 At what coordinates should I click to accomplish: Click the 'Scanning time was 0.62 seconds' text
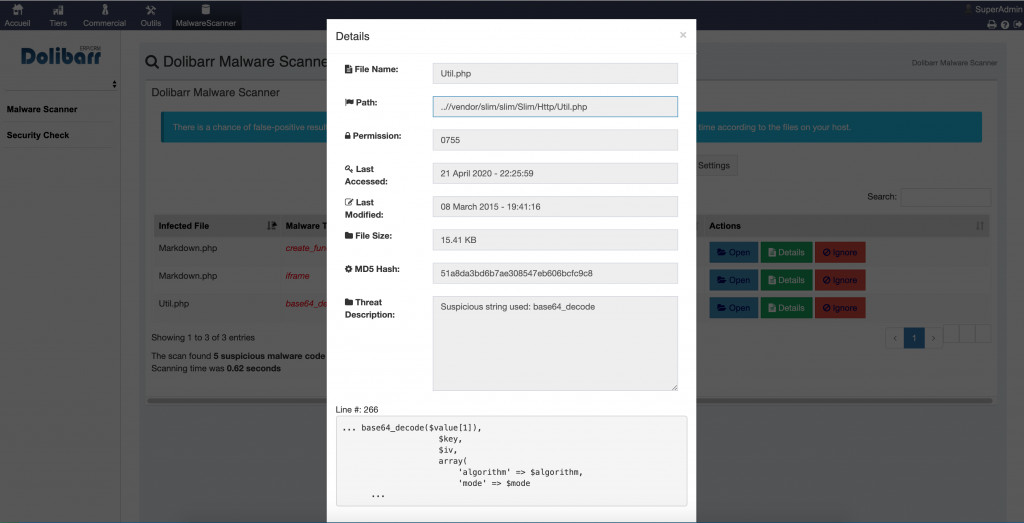tap(216, 368)
